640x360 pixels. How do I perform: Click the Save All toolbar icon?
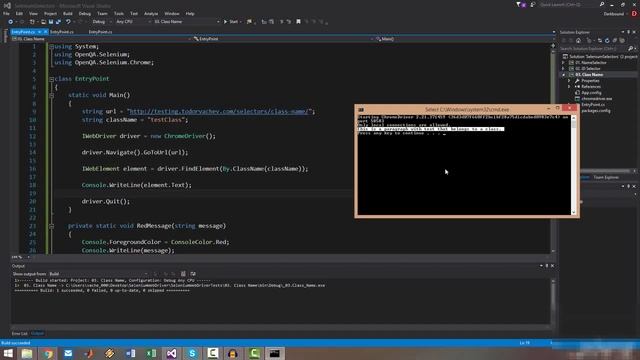(x=58, y=22)
